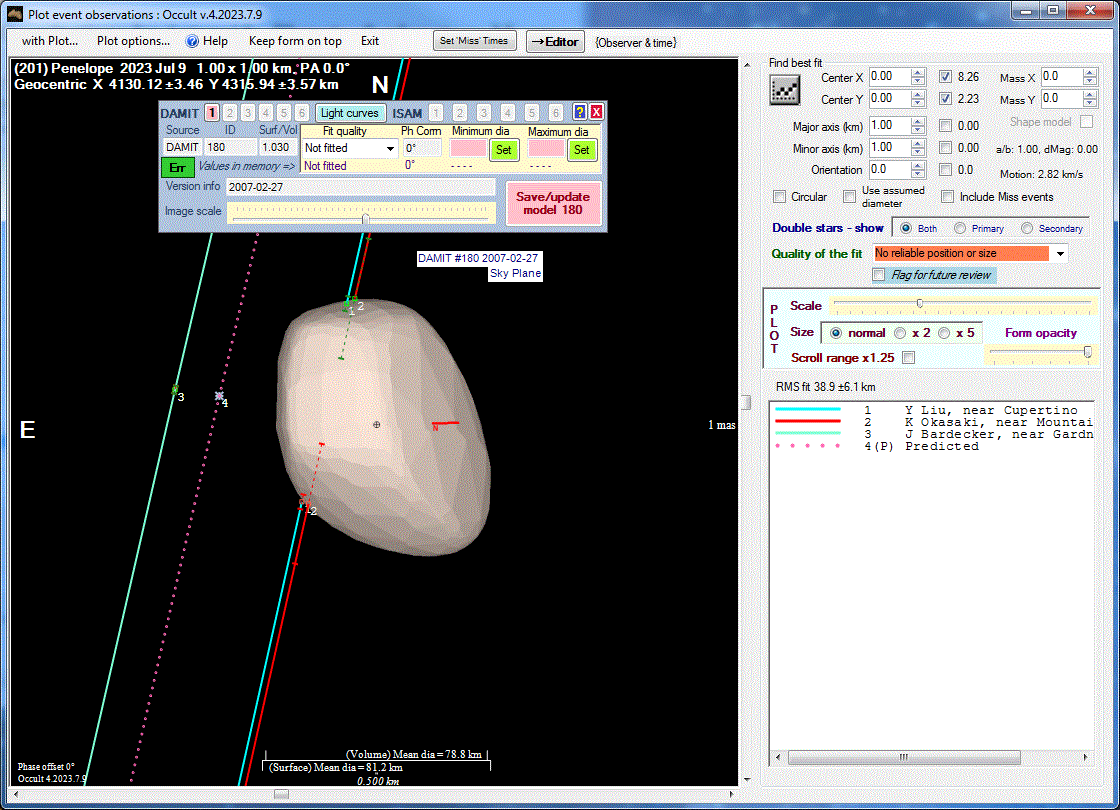Image resolution: width=1120 pixels, height=810 pixels.
Task: Close the shape model panel with red X
Action: click(x=596, y=112)
